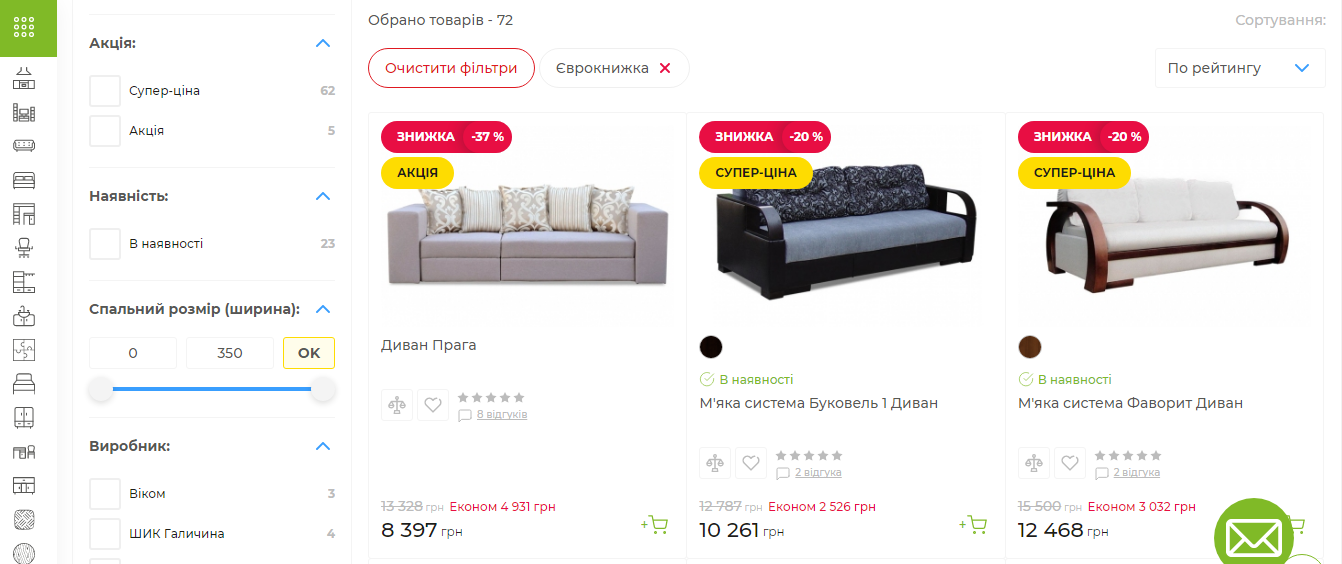This screenshot has height=564, width=1342.
Task: Collapse the Акція filter section
Action: point(322,43)
